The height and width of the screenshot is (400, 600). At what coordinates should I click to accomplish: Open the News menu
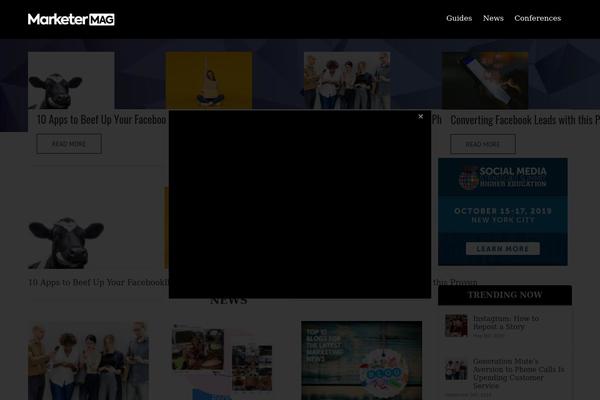(x=493, y=18)
